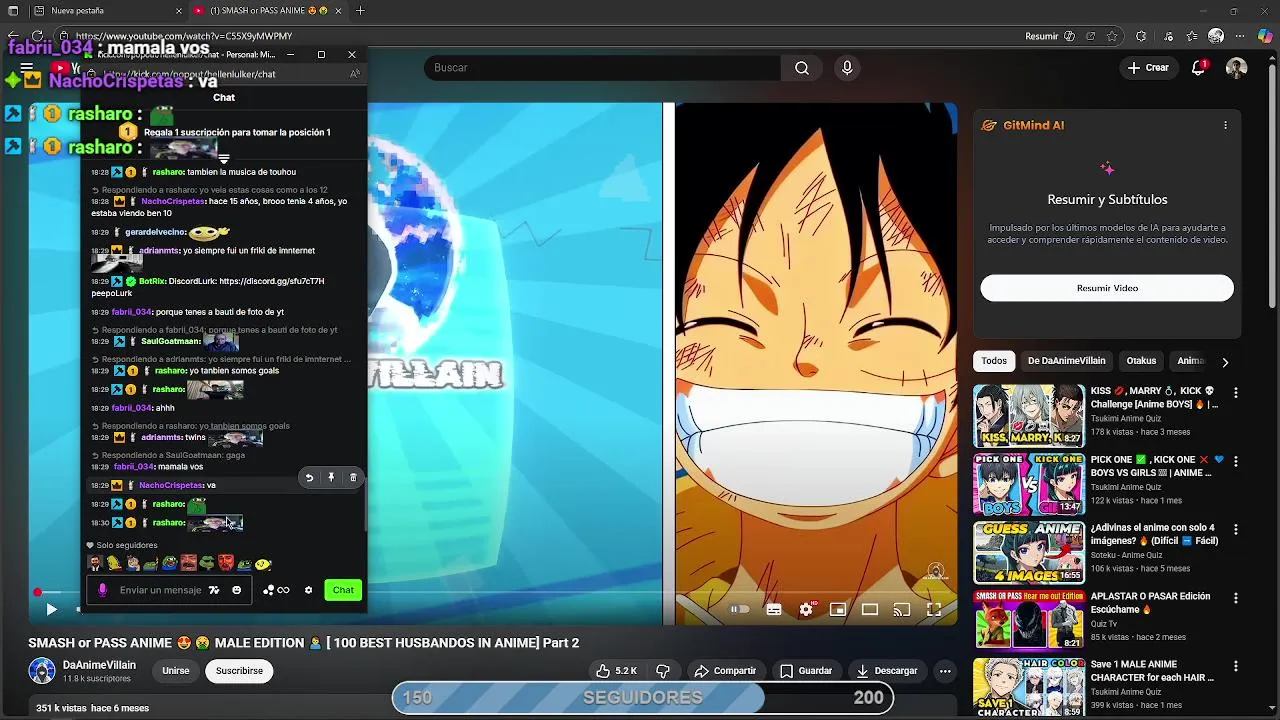1280x720 pixels.
Task: Collapse the gift subscription banner in chat
Action: tap(224, 159)
